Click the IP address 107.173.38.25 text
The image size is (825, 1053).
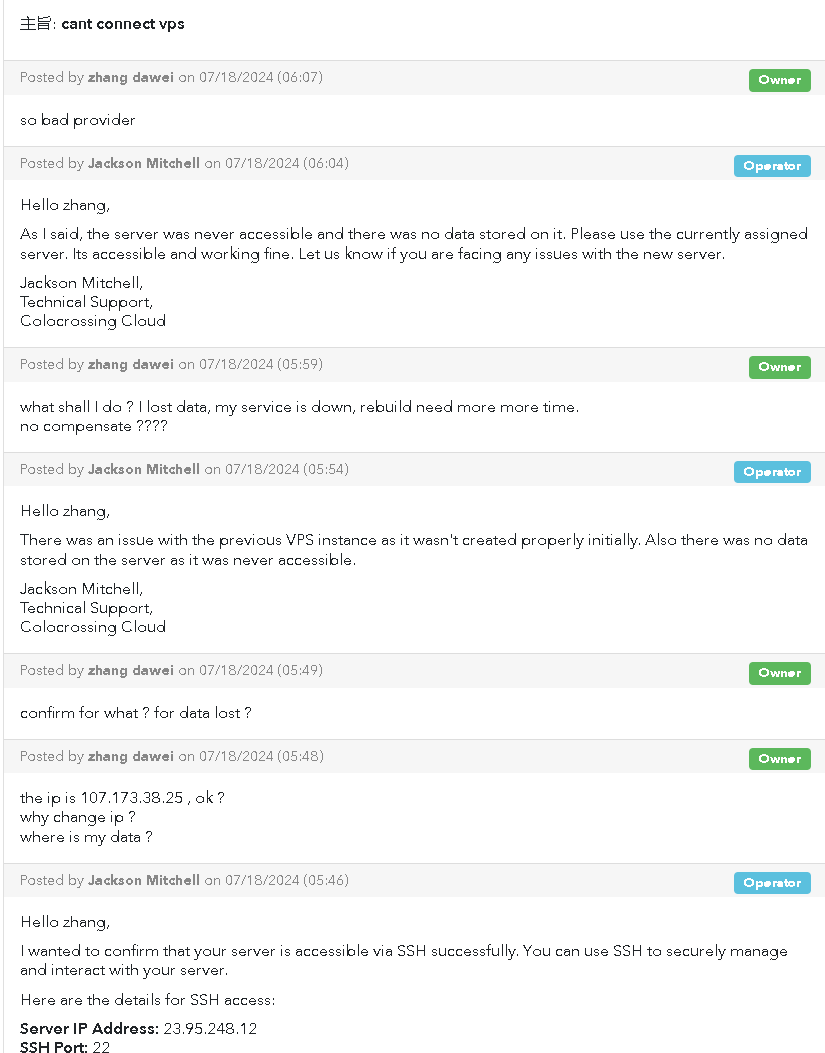[132, 798]
